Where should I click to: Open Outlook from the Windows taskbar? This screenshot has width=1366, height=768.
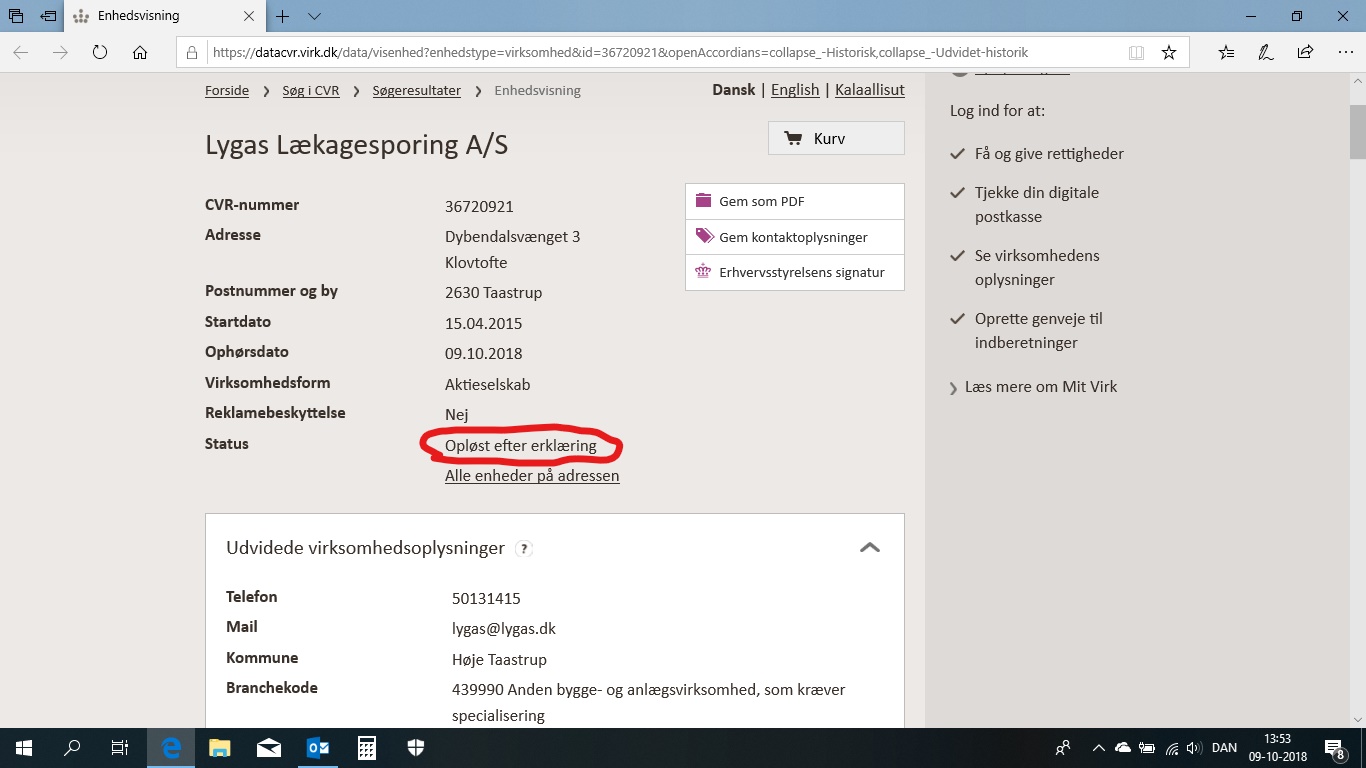(x=318, y=748)
